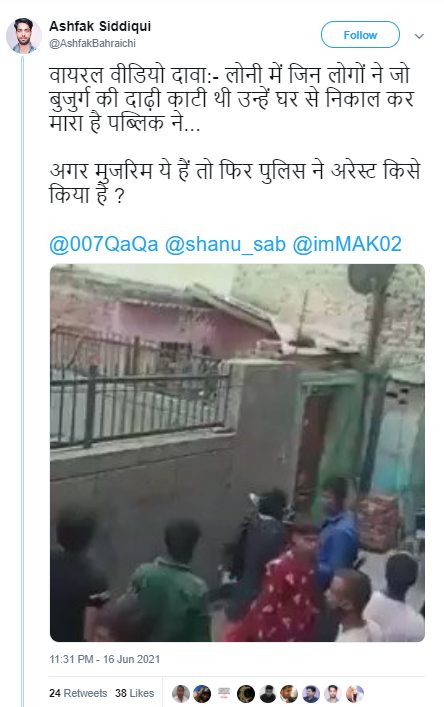Open the seventh liker avatar in blue shirt

tap(311, 693)
